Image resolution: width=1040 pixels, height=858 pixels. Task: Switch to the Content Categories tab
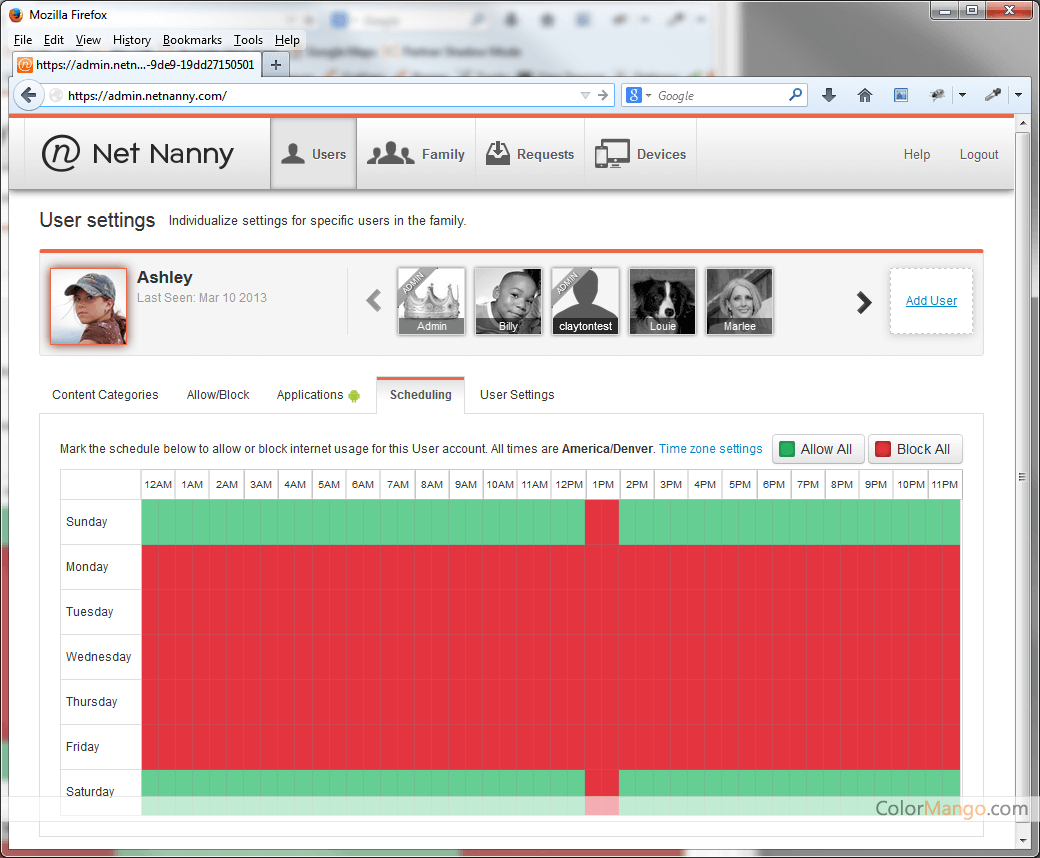click(105, 395)
